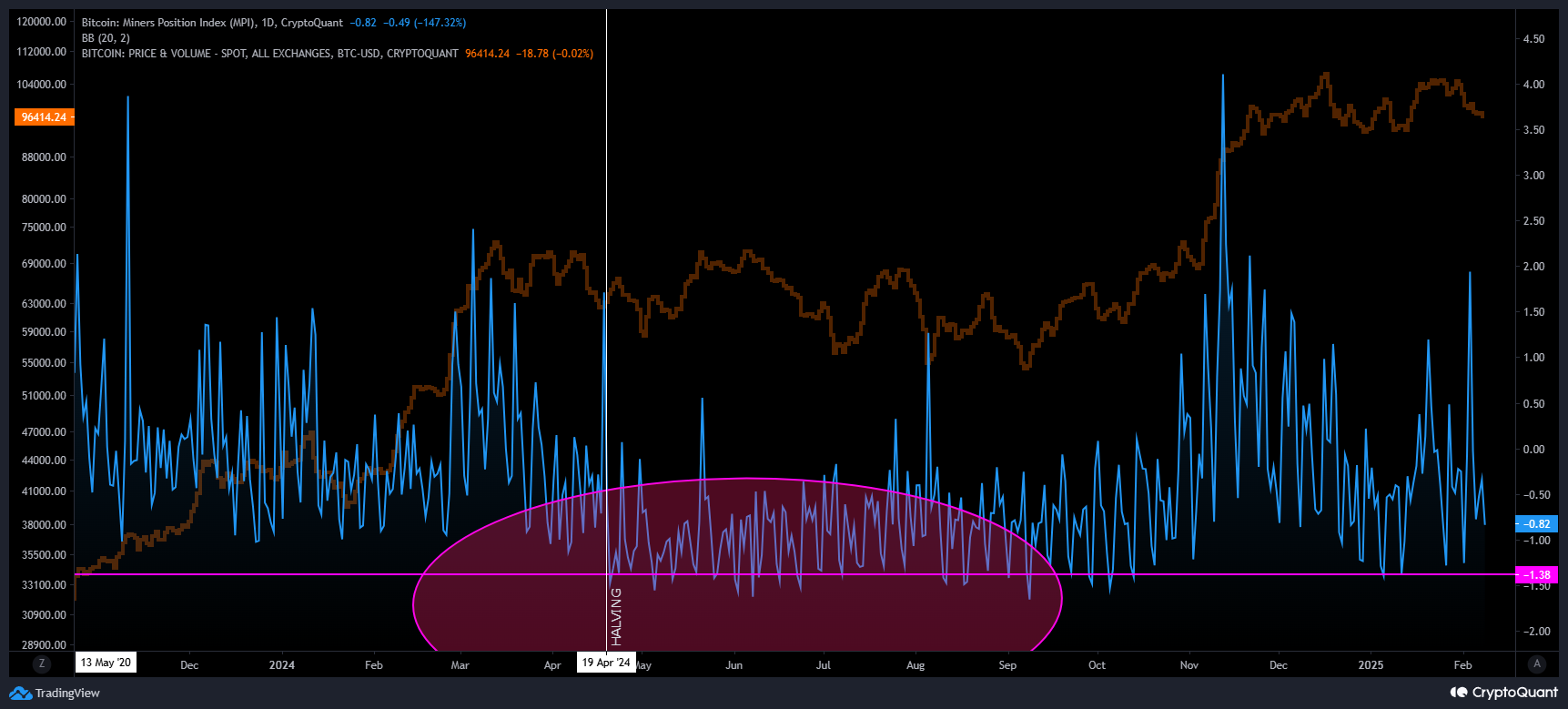Click the CryptoQuant logo
The height and width of the screenshot is (709, 1568).
[x=1503, y=693]
